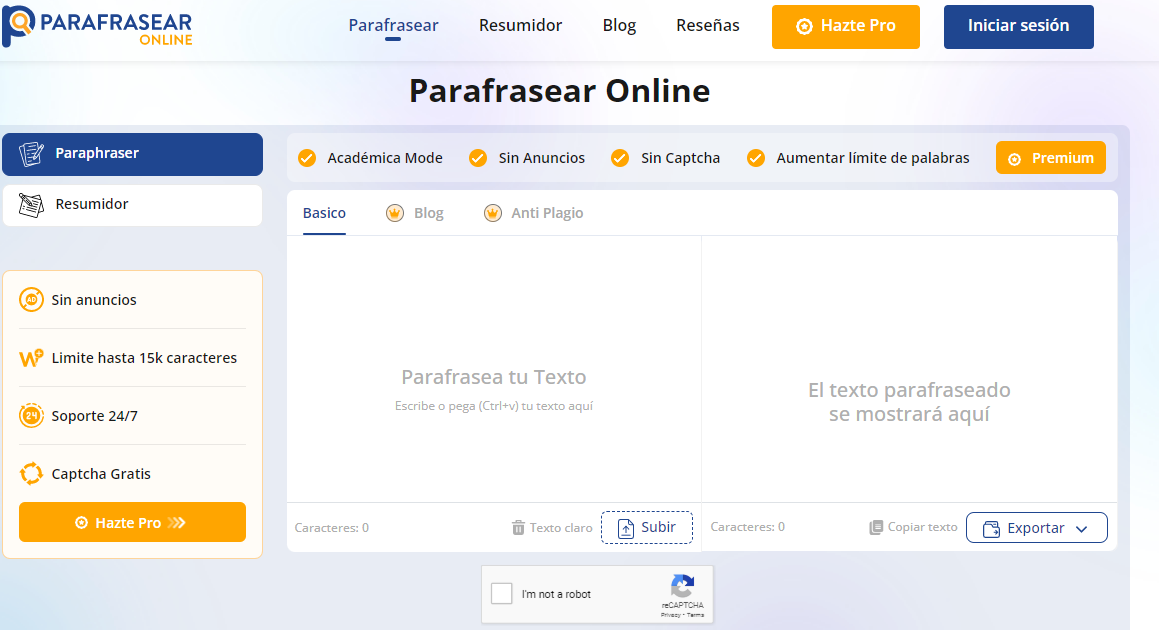The width and height of the screenshot is (1159, 630).
Task: Click the Soporte 24/7 text
Action: pos(95,416)
